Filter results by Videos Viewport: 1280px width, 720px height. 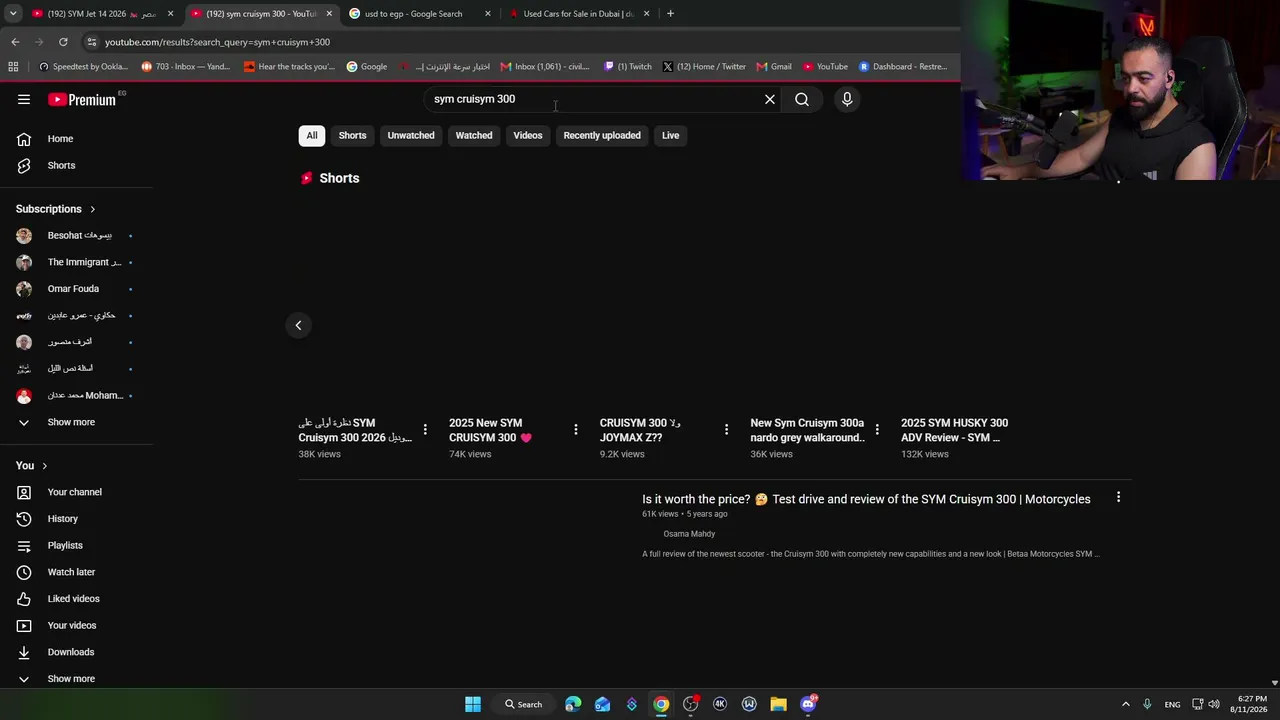pyautogui.click(x=528, y=136)
